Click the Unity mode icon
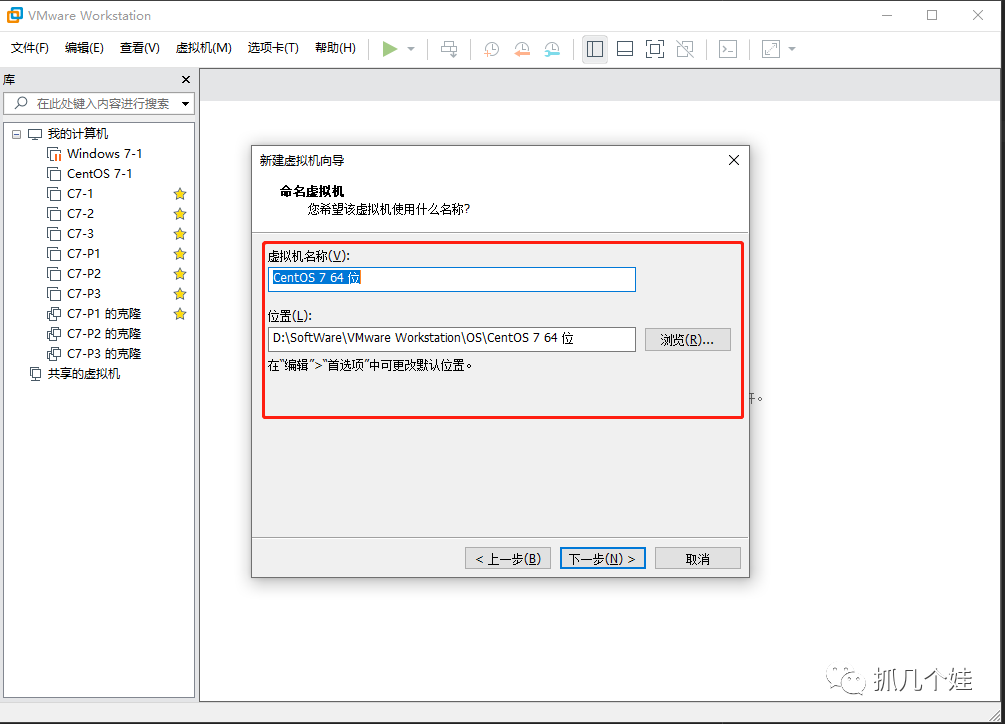1005x724 pixels. coord(685,49)
